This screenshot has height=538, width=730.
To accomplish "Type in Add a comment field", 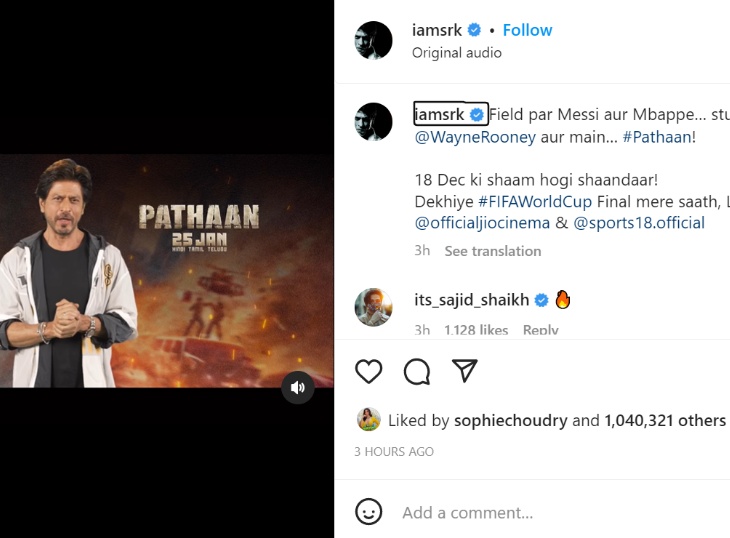I will (x=540, y=512).
